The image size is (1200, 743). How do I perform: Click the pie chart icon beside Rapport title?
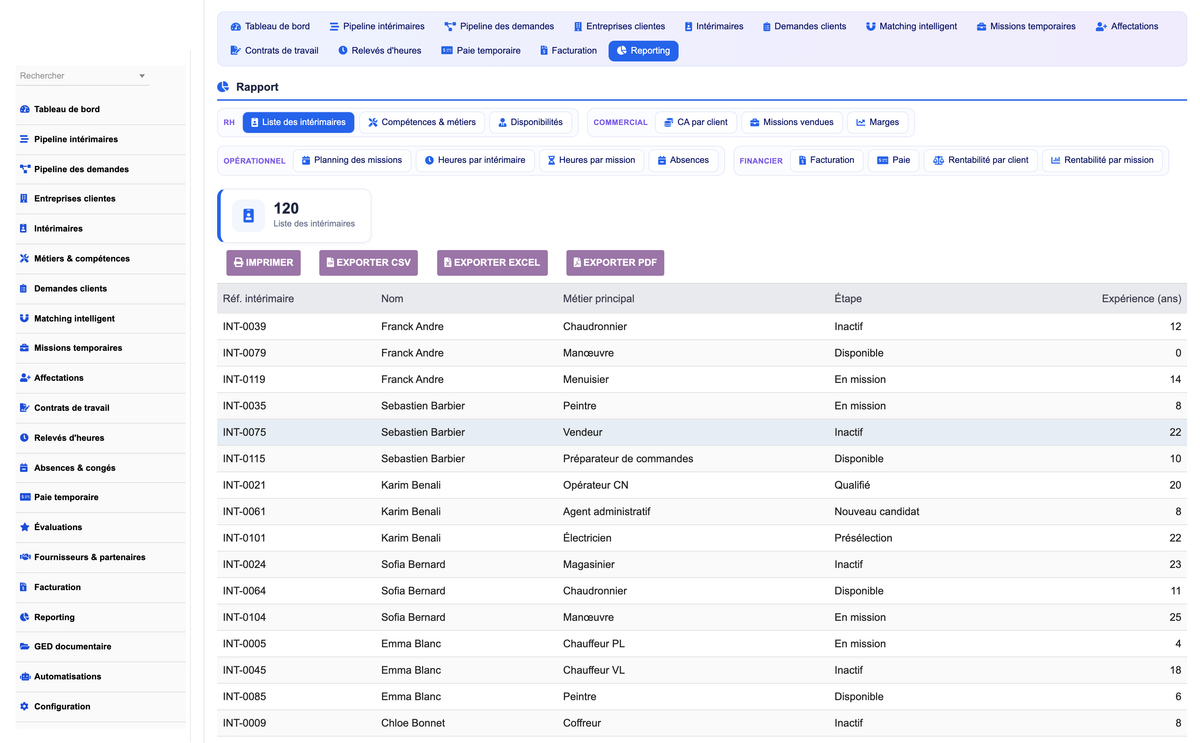click(x=223, y=87)
